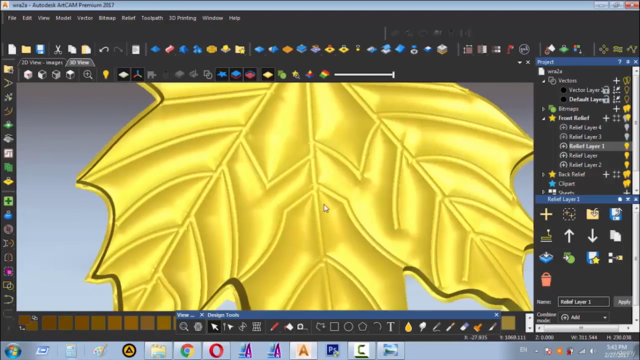Click the Zoom tool in View toolbar
640x360 pixels.
point(184,327)
